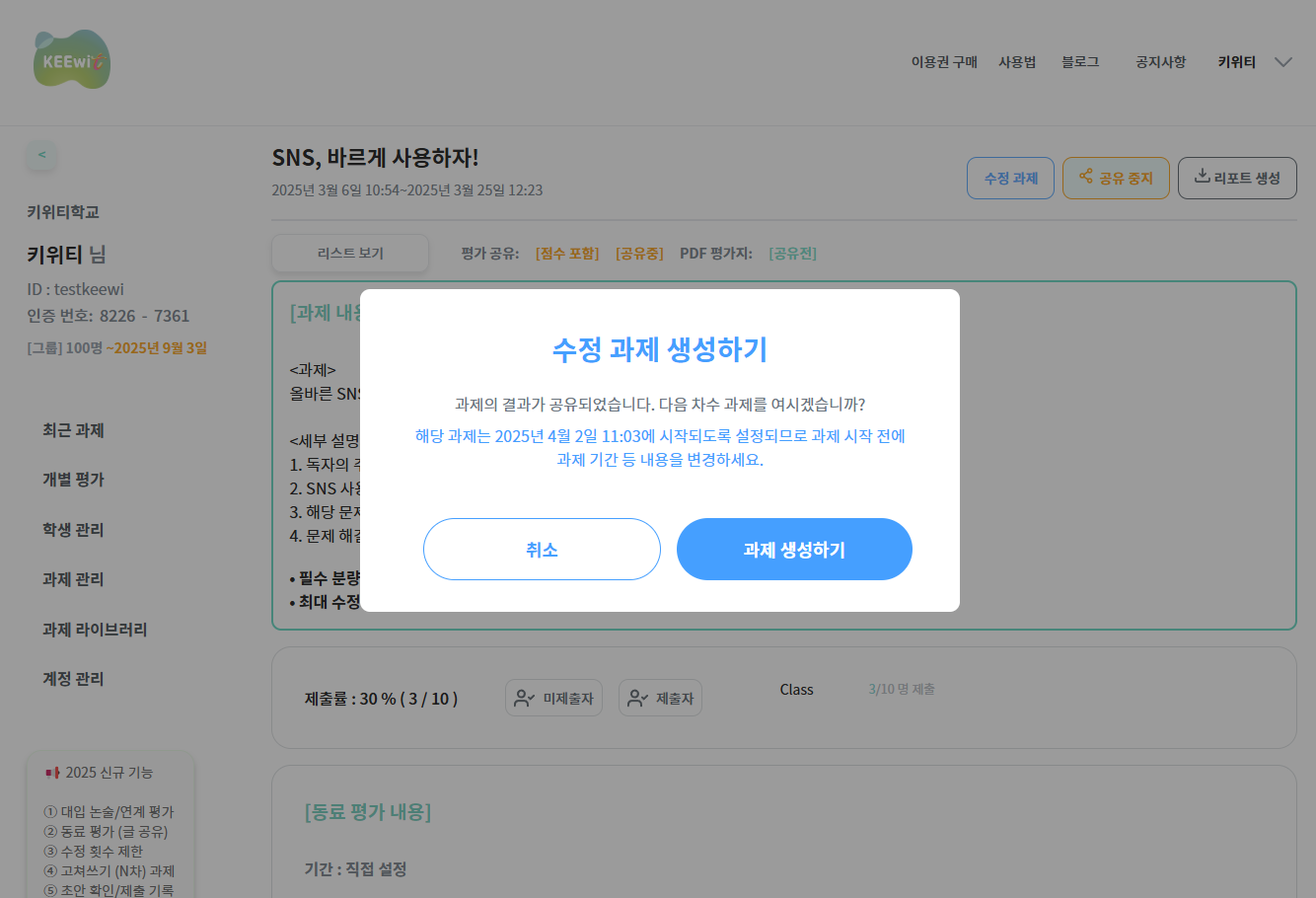This screenshot has height=898, width=1316.
Task: Click ① 대입 논술/연계 평가 feature item
Action: [109, 812]
